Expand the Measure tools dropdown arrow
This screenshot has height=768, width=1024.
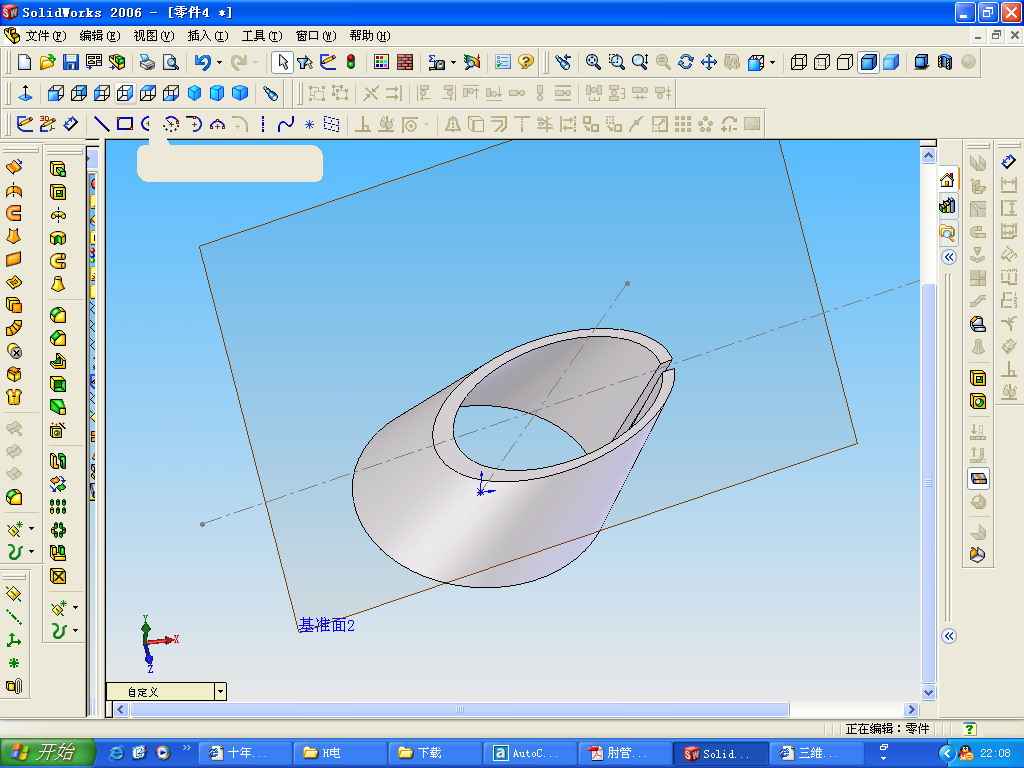click(x=453, y=63)
